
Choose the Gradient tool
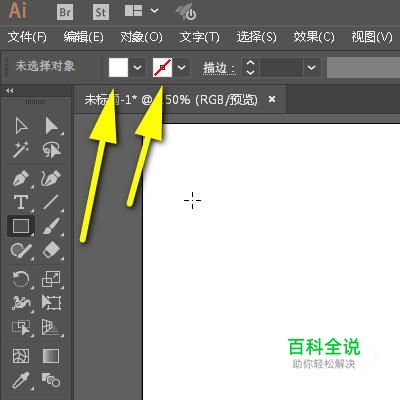click(x=51, y=356)
